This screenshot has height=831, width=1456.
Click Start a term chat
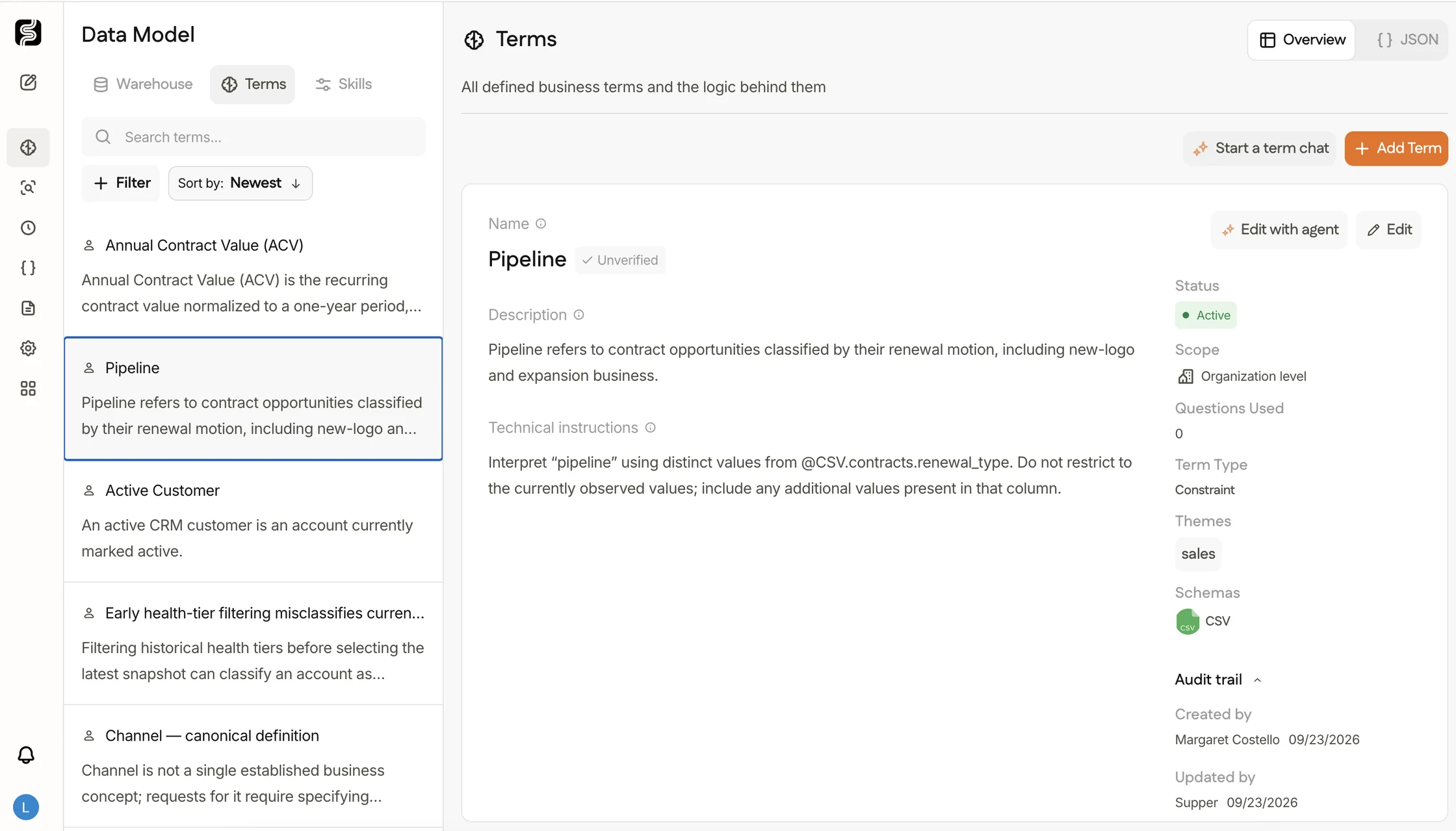[x=1260, y=148]
